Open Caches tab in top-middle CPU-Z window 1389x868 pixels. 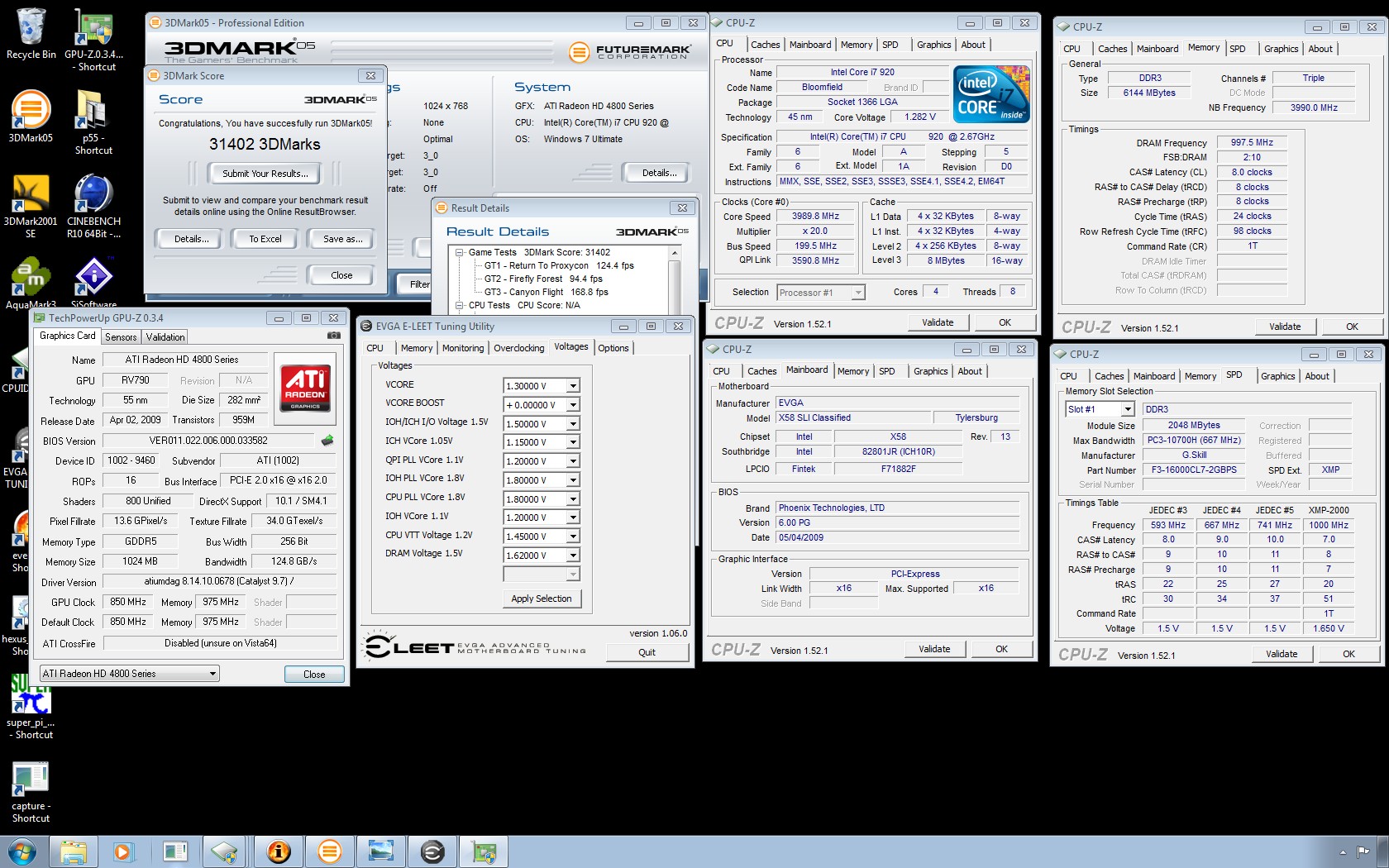tap(765, 45)
